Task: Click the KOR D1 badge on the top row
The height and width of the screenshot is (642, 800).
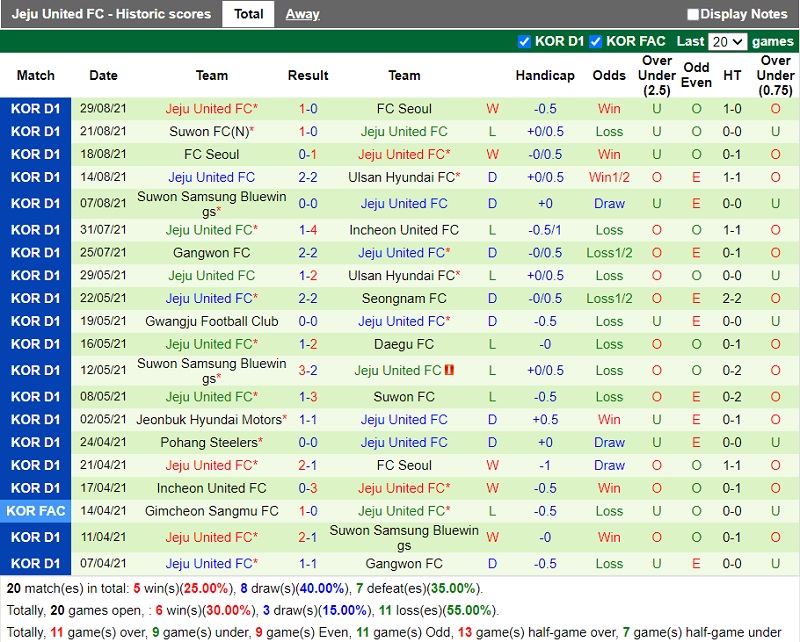Action: click(35, 108)
